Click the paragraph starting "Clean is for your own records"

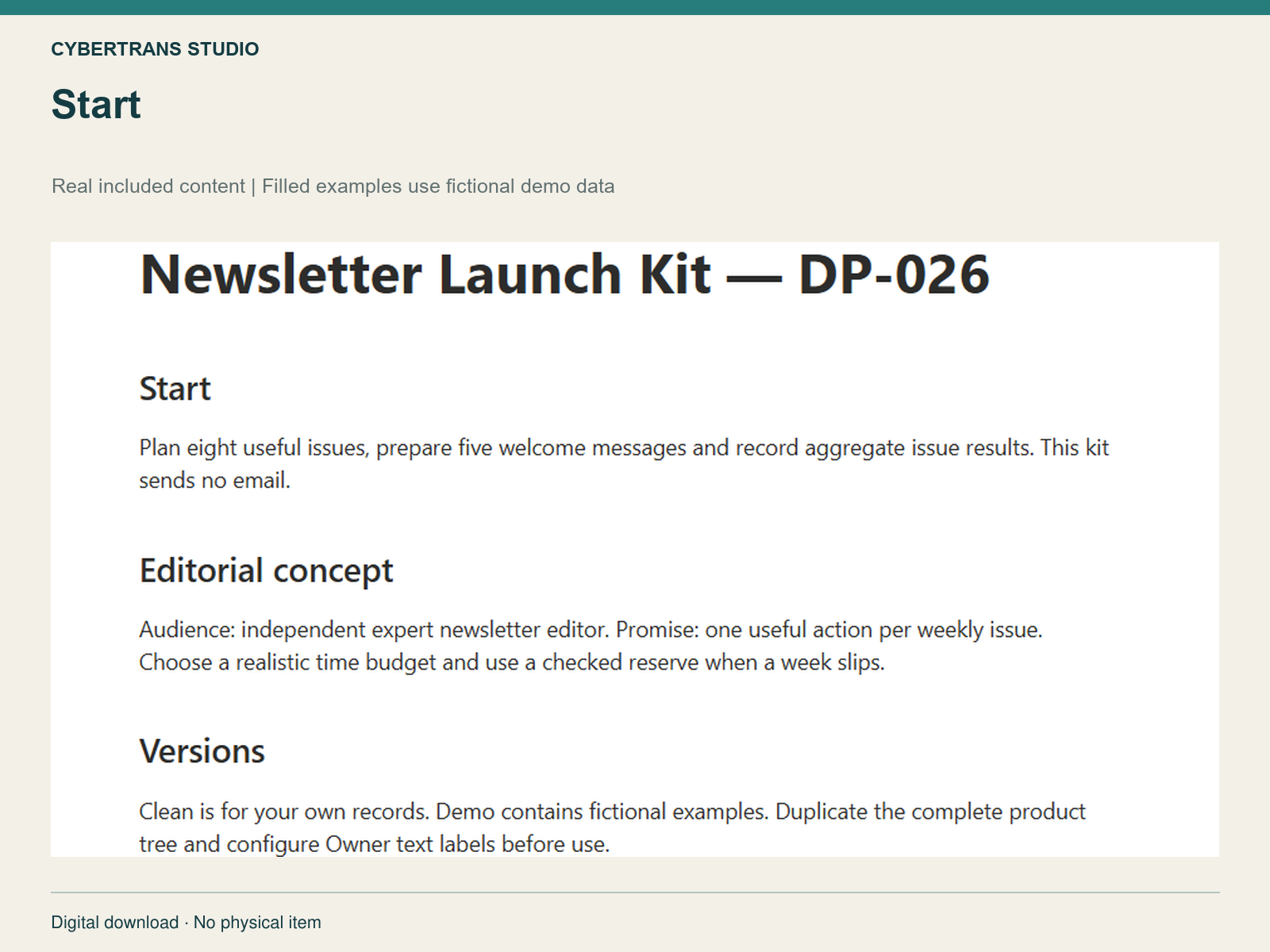pyautogui.click(x=612, y=827)
